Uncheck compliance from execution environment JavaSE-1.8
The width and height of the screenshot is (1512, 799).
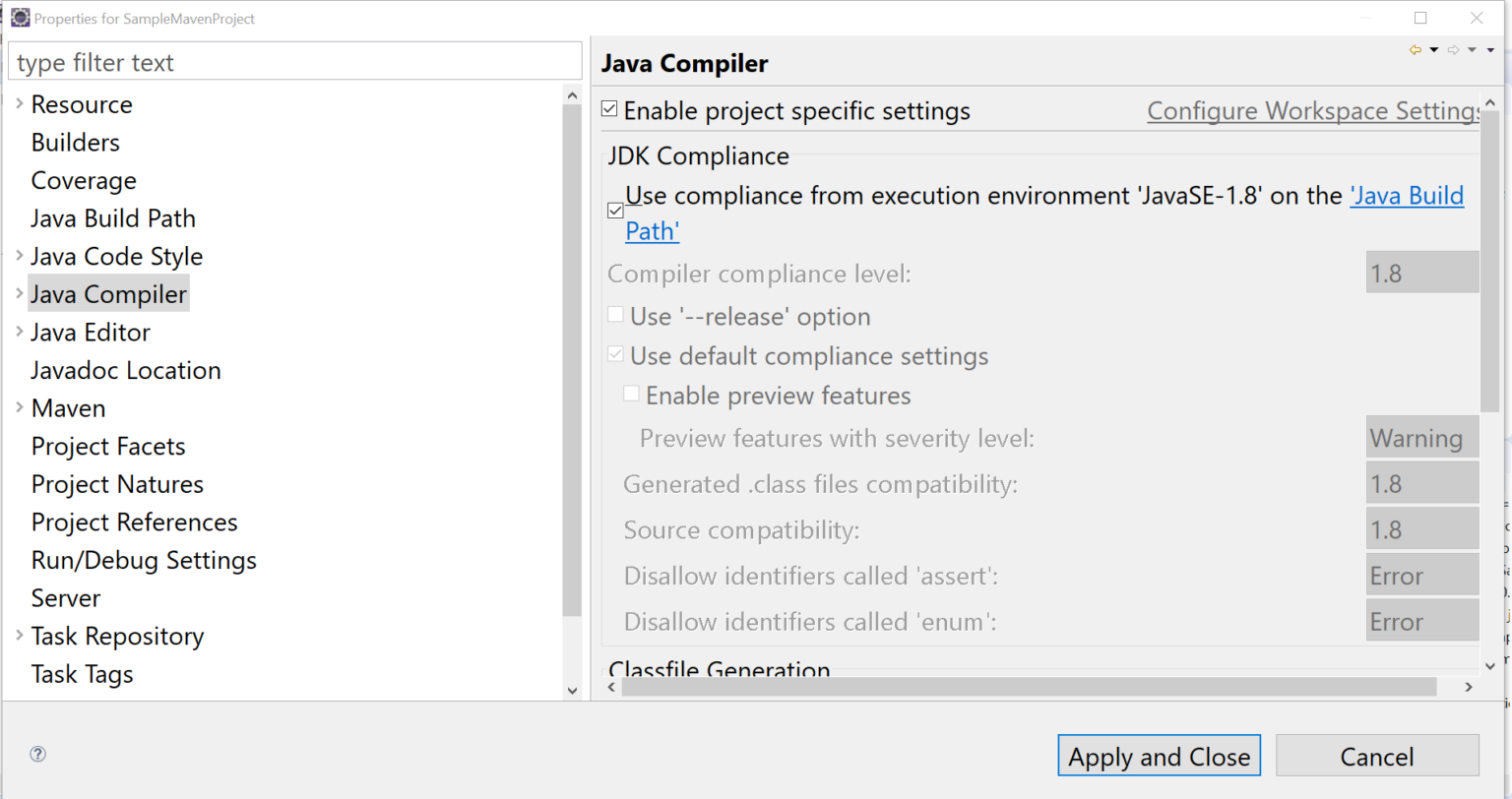coord(615,210)
